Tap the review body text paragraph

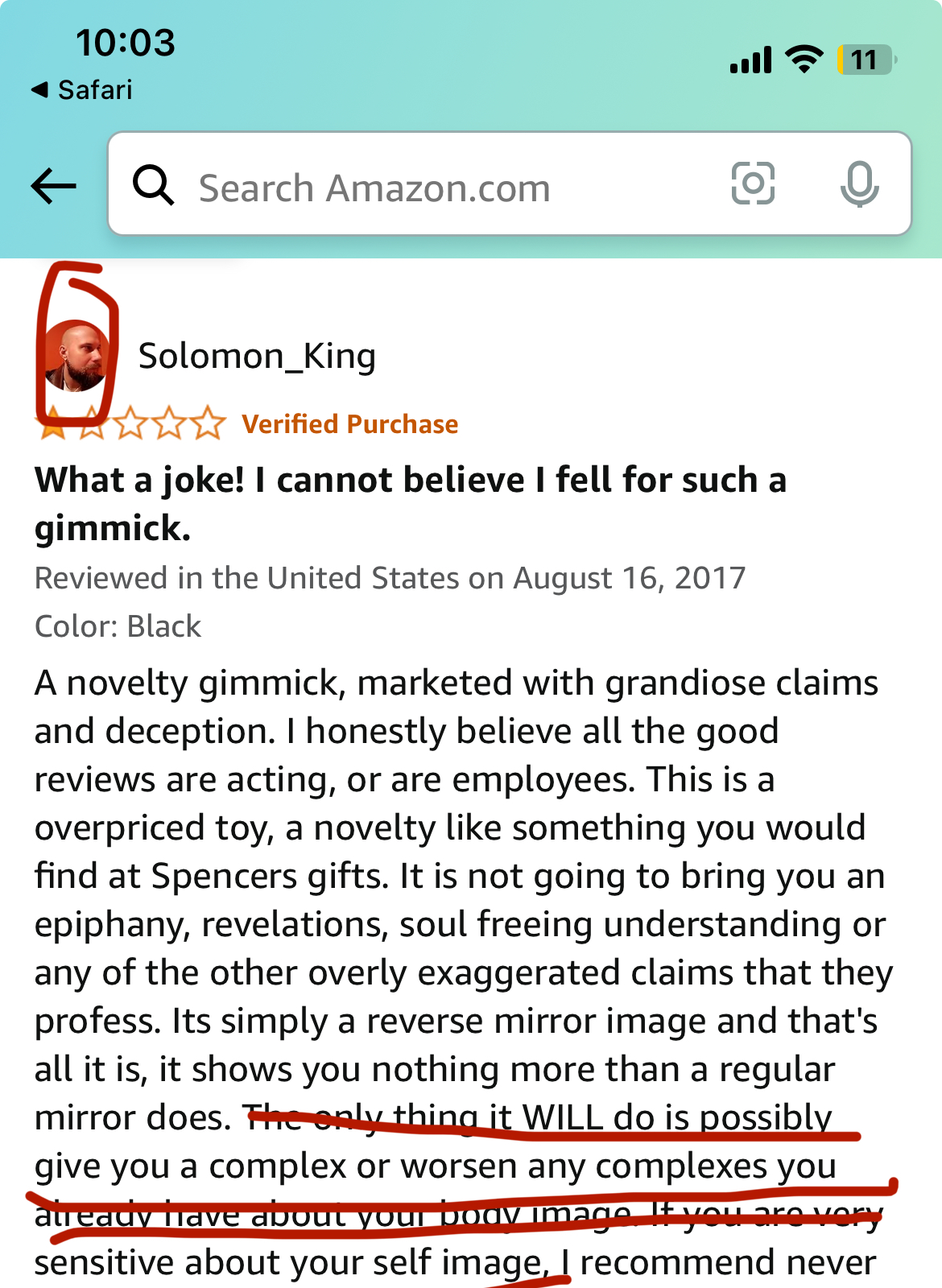coord(464,972)
